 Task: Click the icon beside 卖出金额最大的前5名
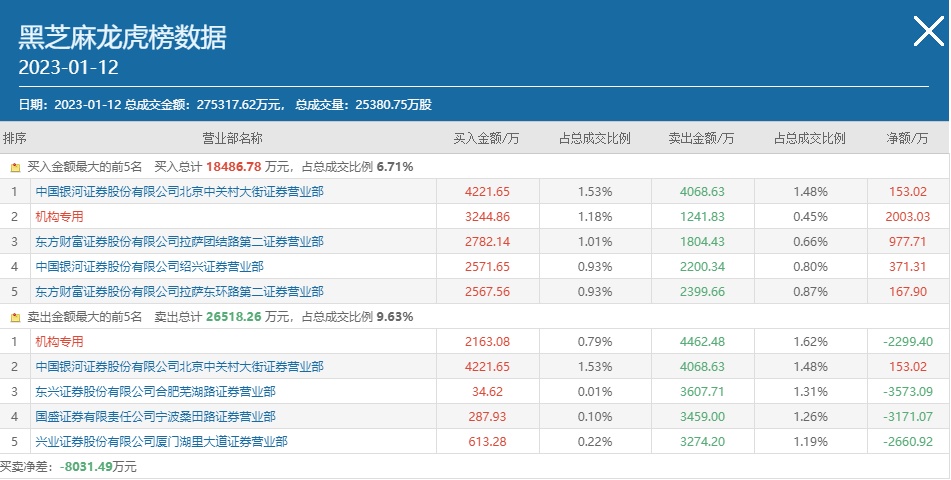coord(15,317)
